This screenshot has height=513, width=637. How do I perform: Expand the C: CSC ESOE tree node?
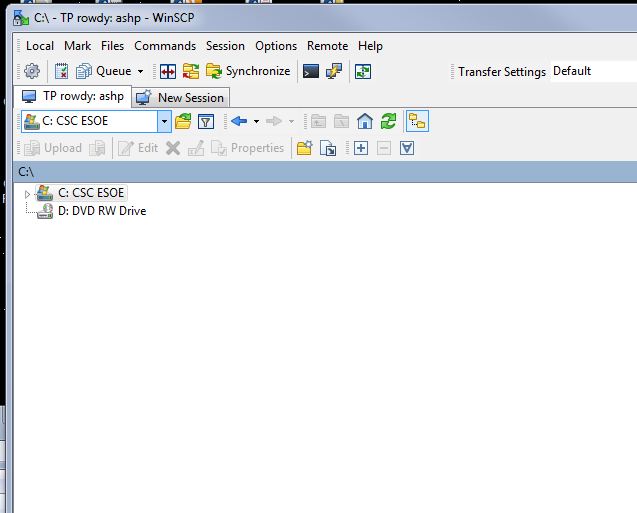pyautogui.click(x=28, y=193)
